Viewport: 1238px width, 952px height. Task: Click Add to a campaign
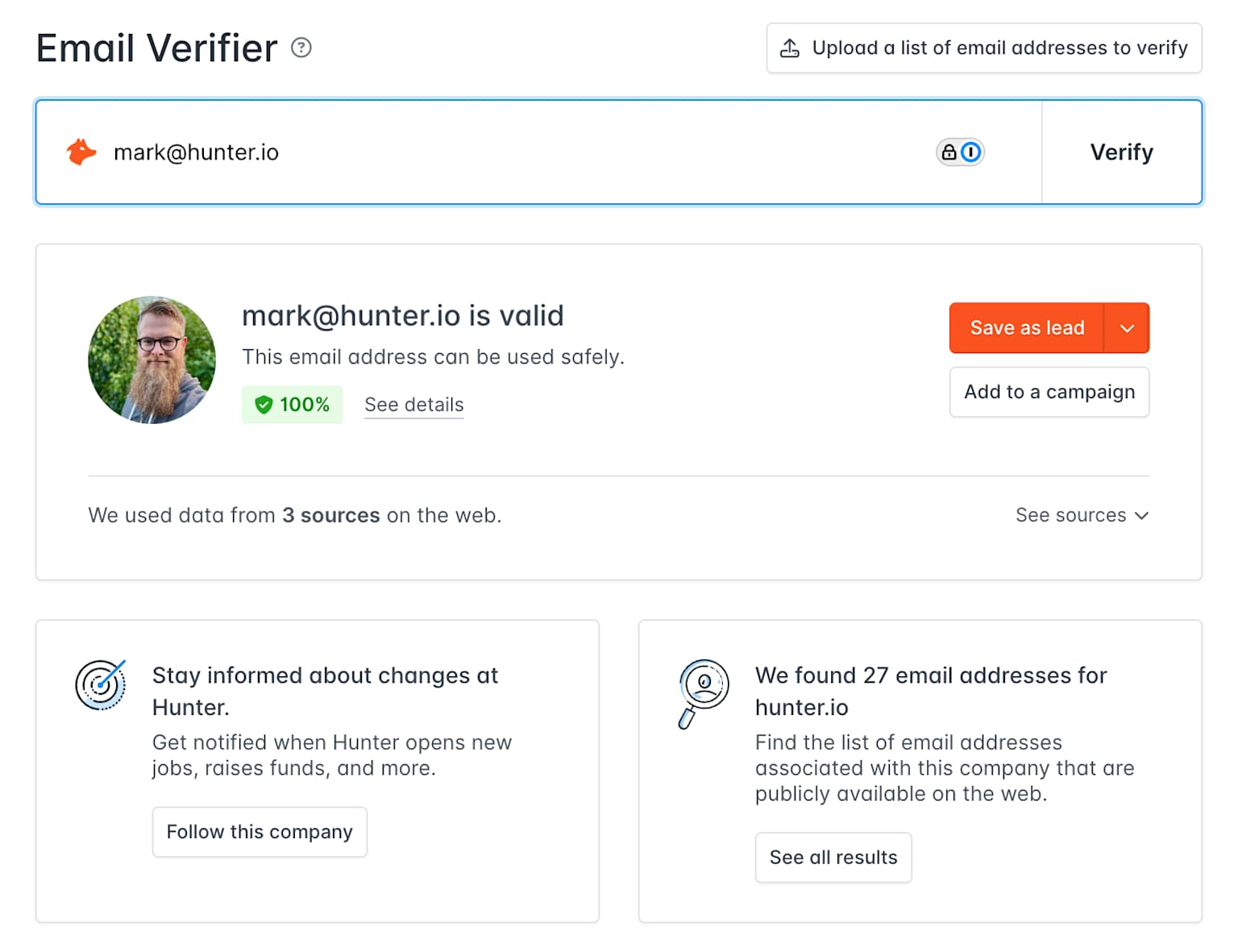(x=1049, y=393)
